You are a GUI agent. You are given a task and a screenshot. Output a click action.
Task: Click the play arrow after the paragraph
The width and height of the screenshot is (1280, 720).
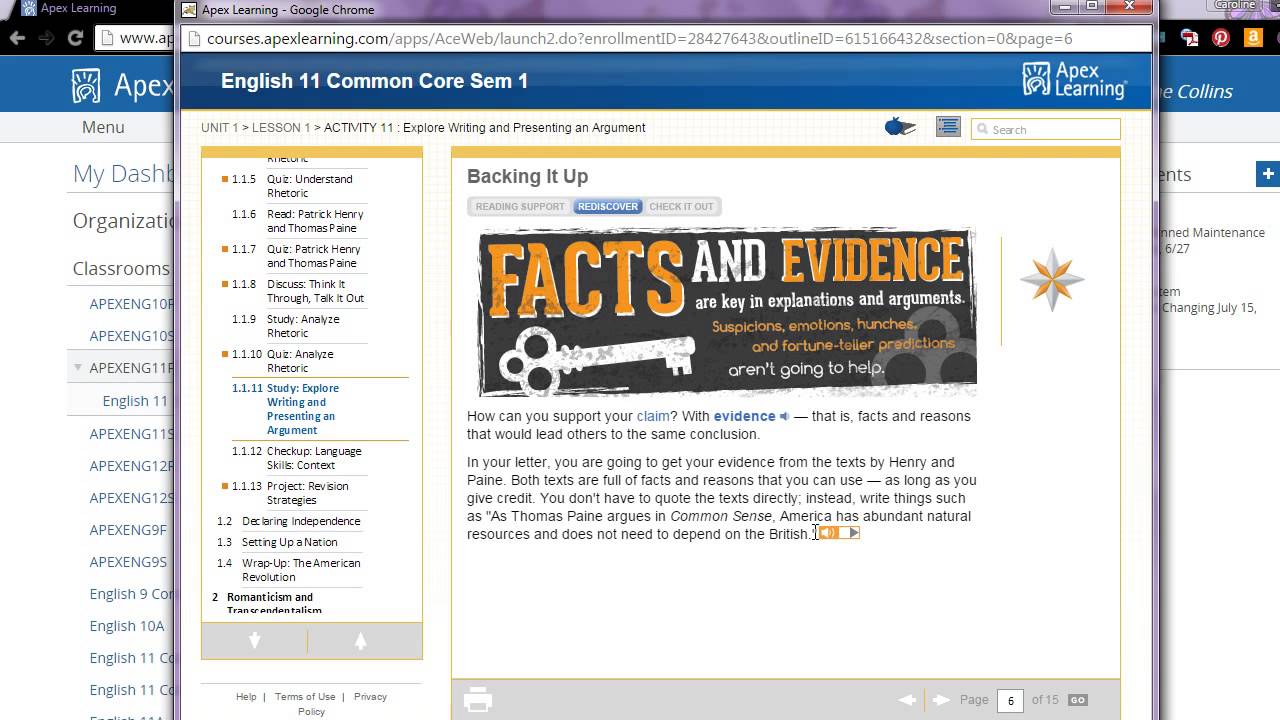(853, 533)
